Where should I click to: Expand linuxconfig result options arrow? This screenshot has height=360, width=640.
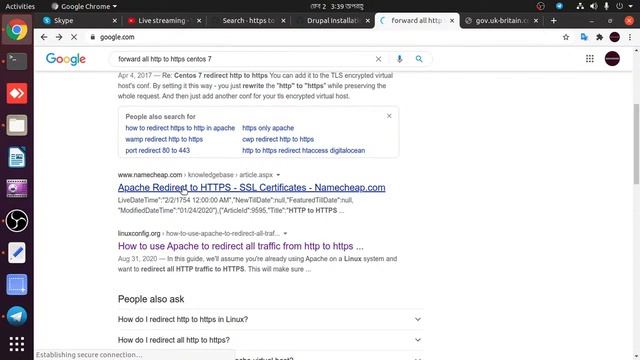285,233
